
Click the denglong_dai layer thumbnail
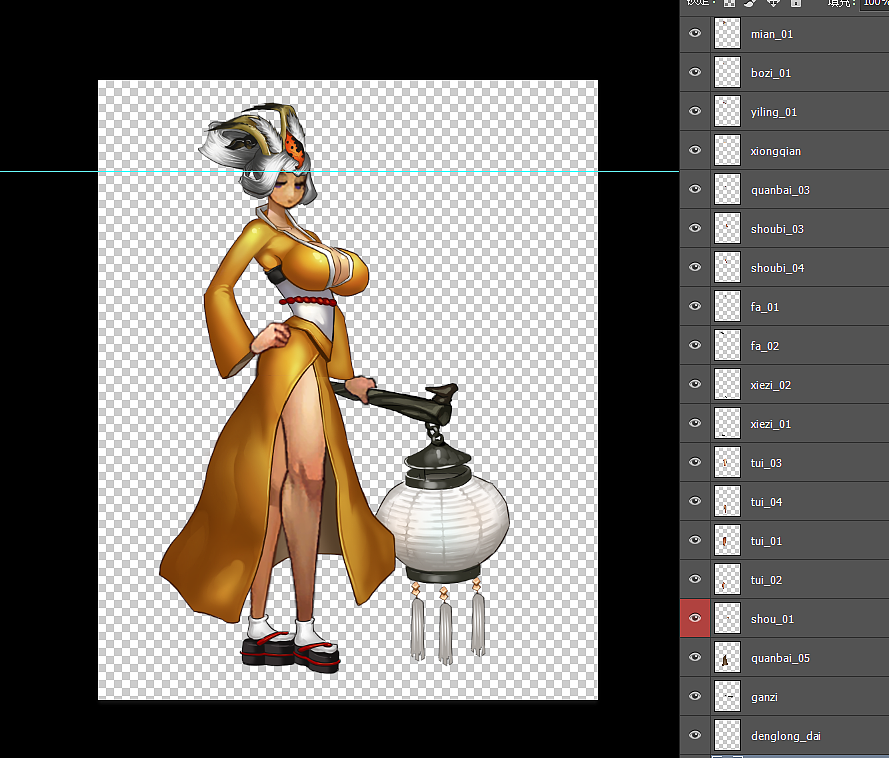point(727,736)
